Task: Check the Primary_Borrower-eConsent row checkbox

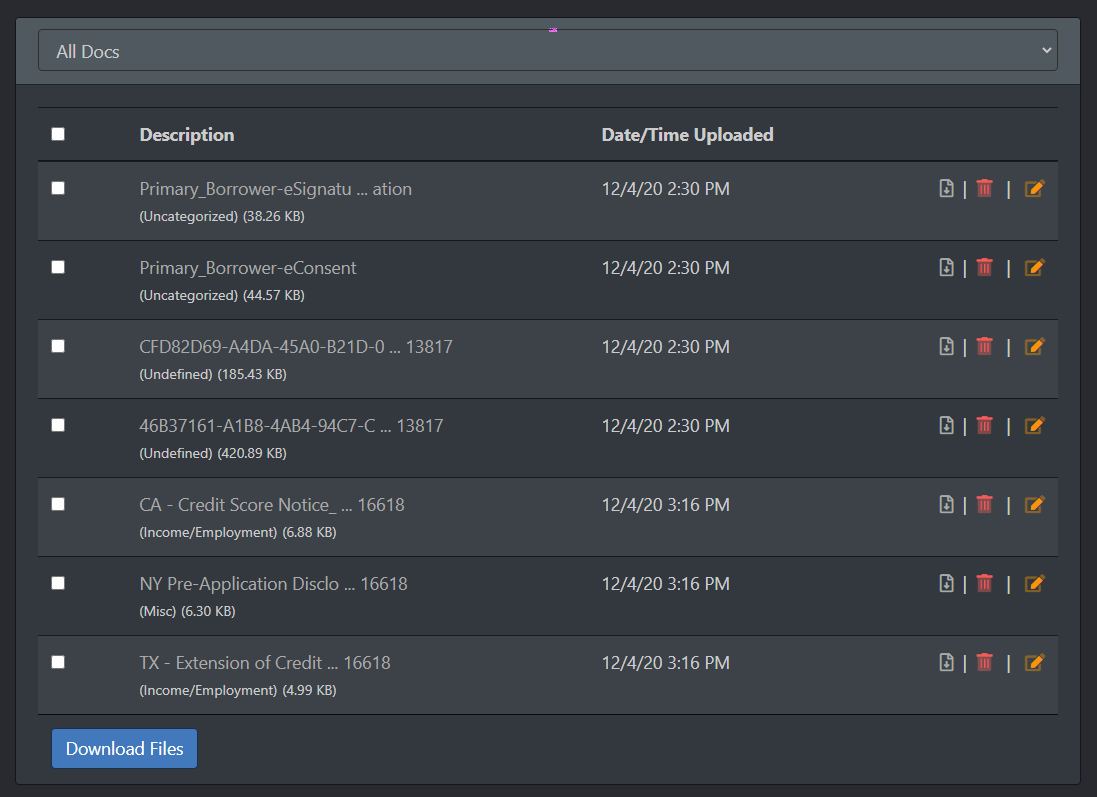Action: (x=58, y=267)
